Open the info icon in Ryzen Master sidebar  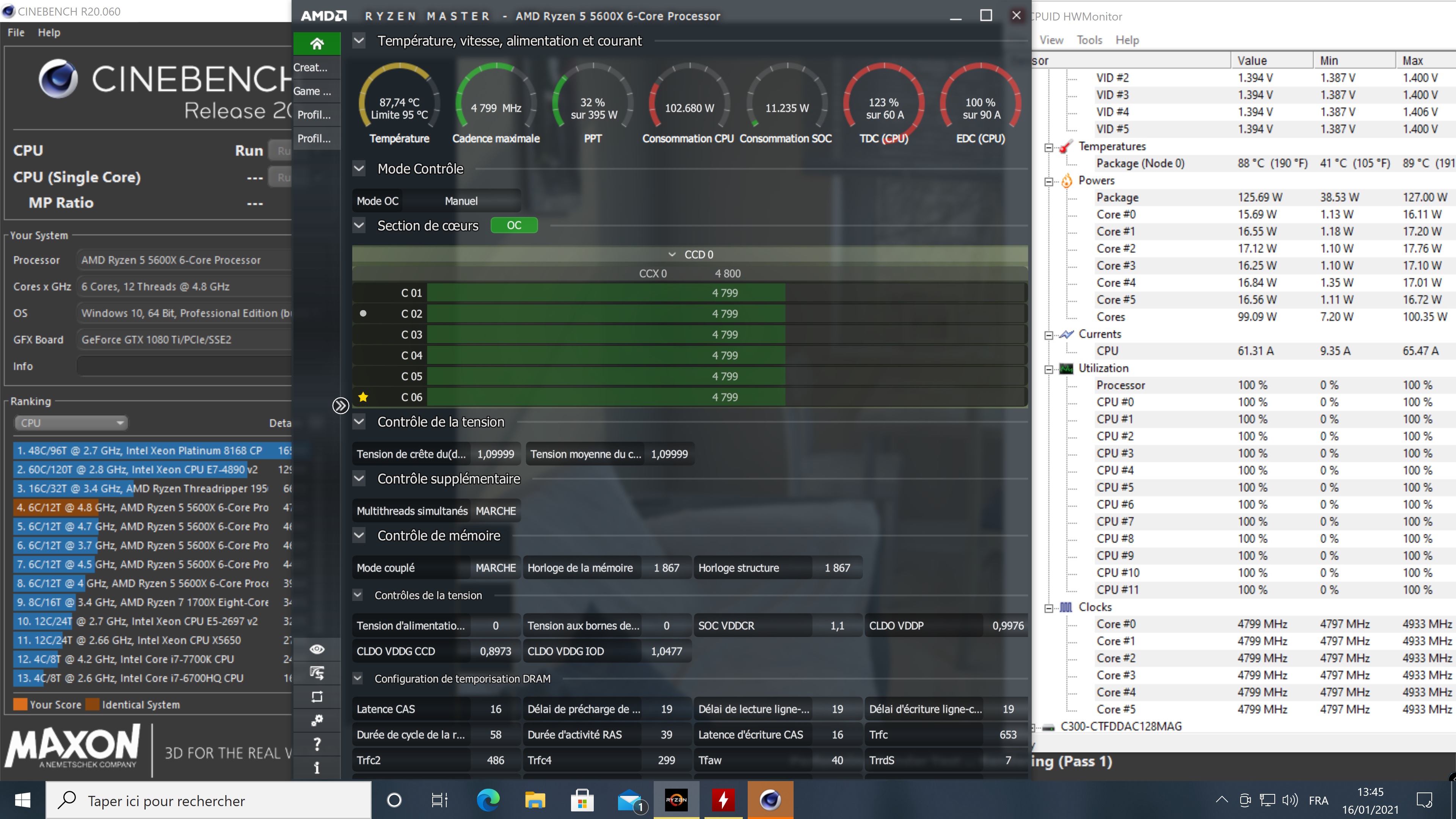[x=317, y=767]
